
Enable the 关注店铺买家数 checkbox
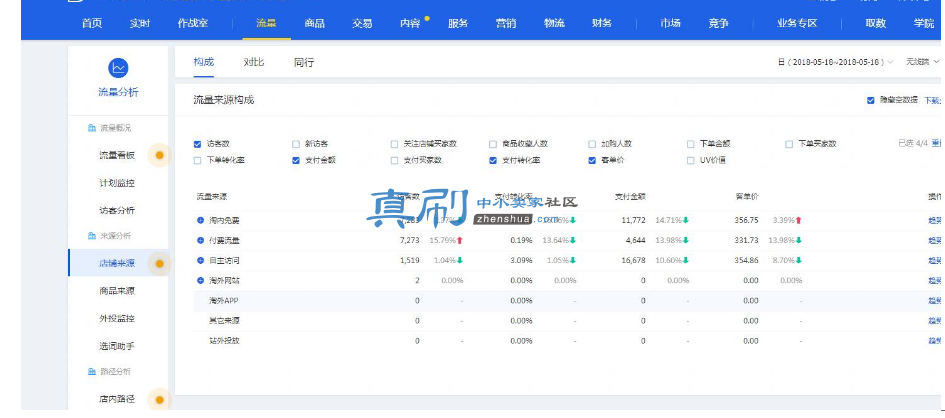pos(394,144)
